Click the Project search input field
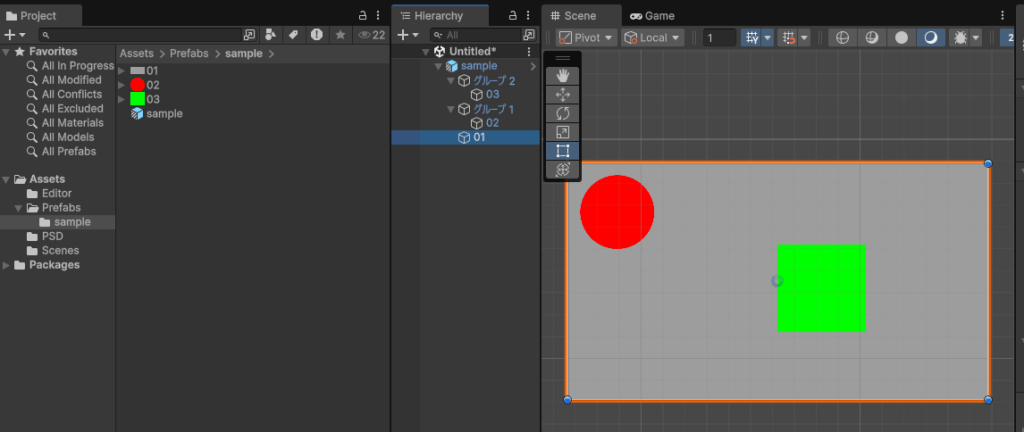 [140, 35]
